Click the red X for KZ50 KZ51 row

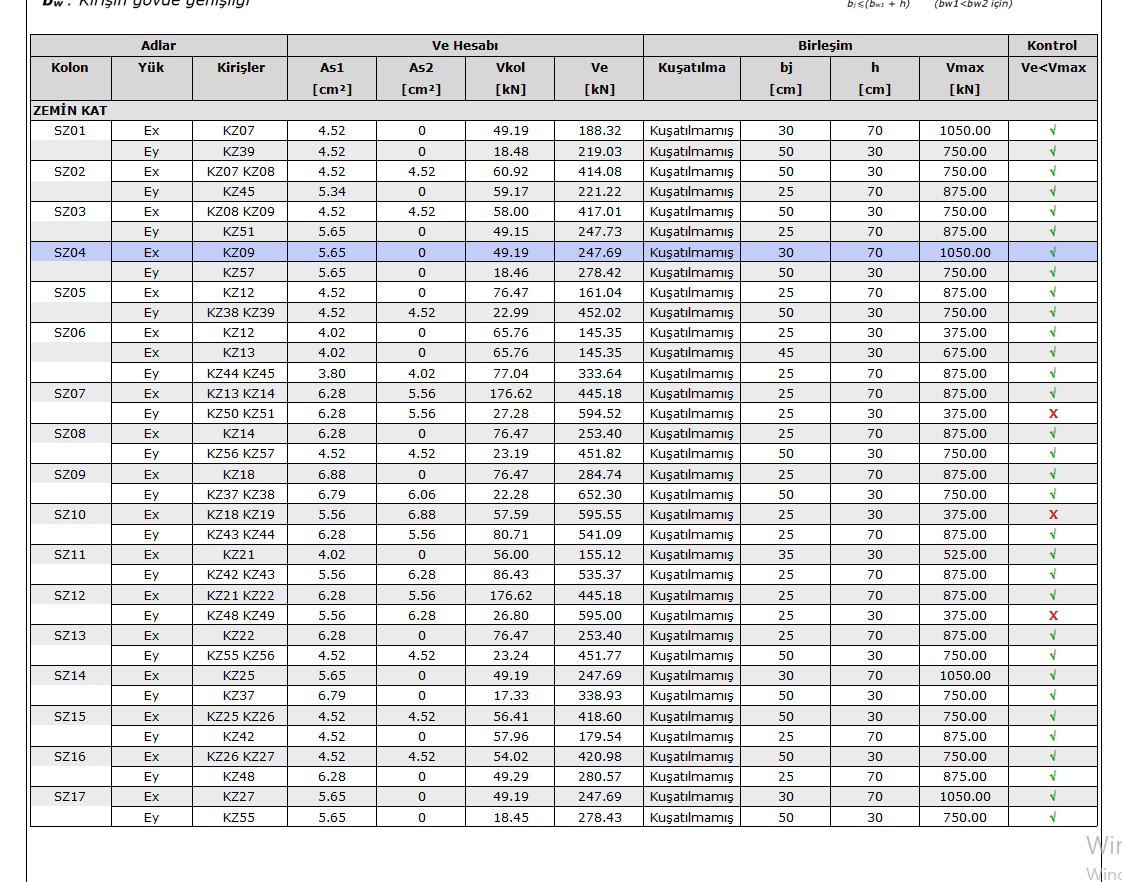1053,413
